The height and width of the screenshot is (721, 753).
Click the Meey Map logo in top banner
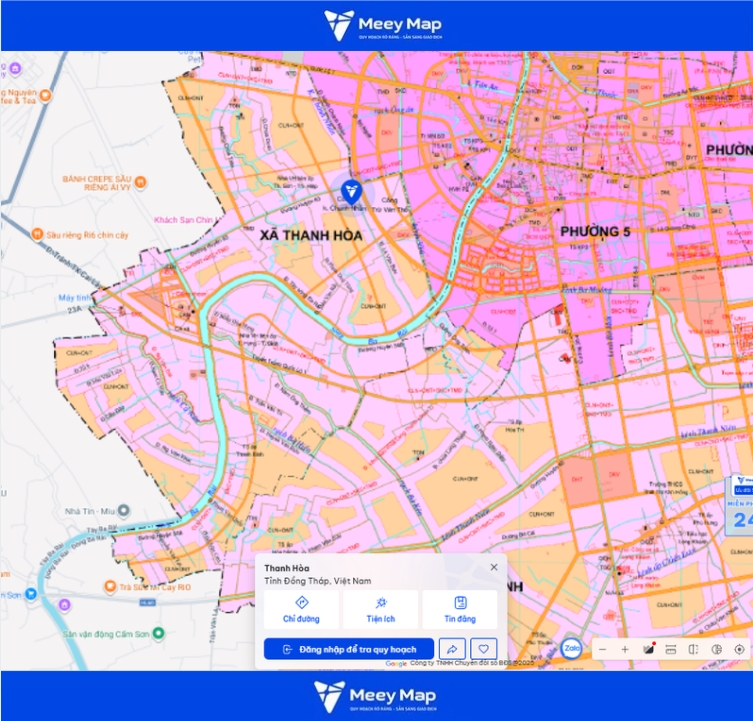tap(382, 25)
